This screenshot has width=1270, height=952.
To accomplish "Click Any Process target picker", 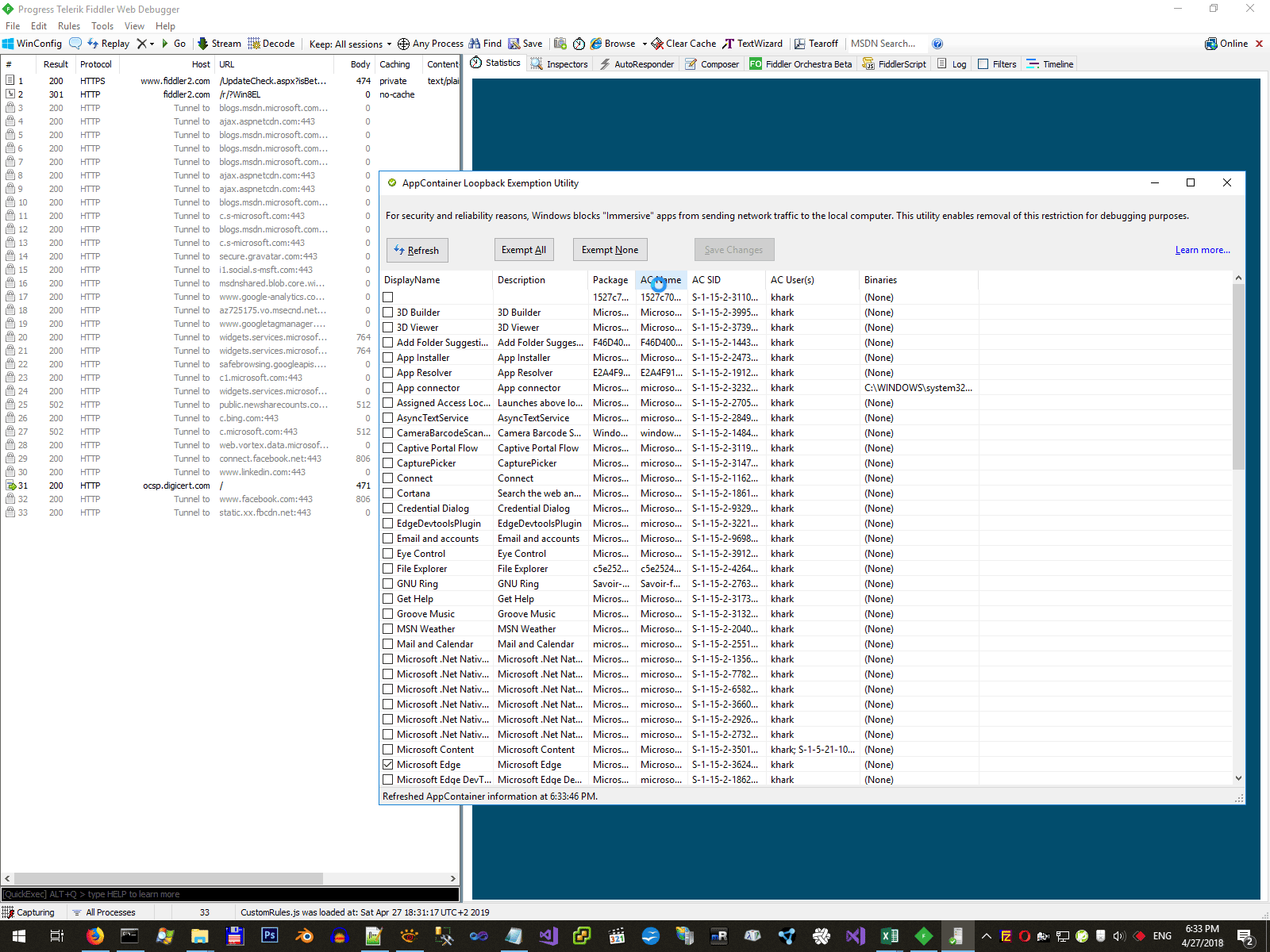I will pos(430,44).
